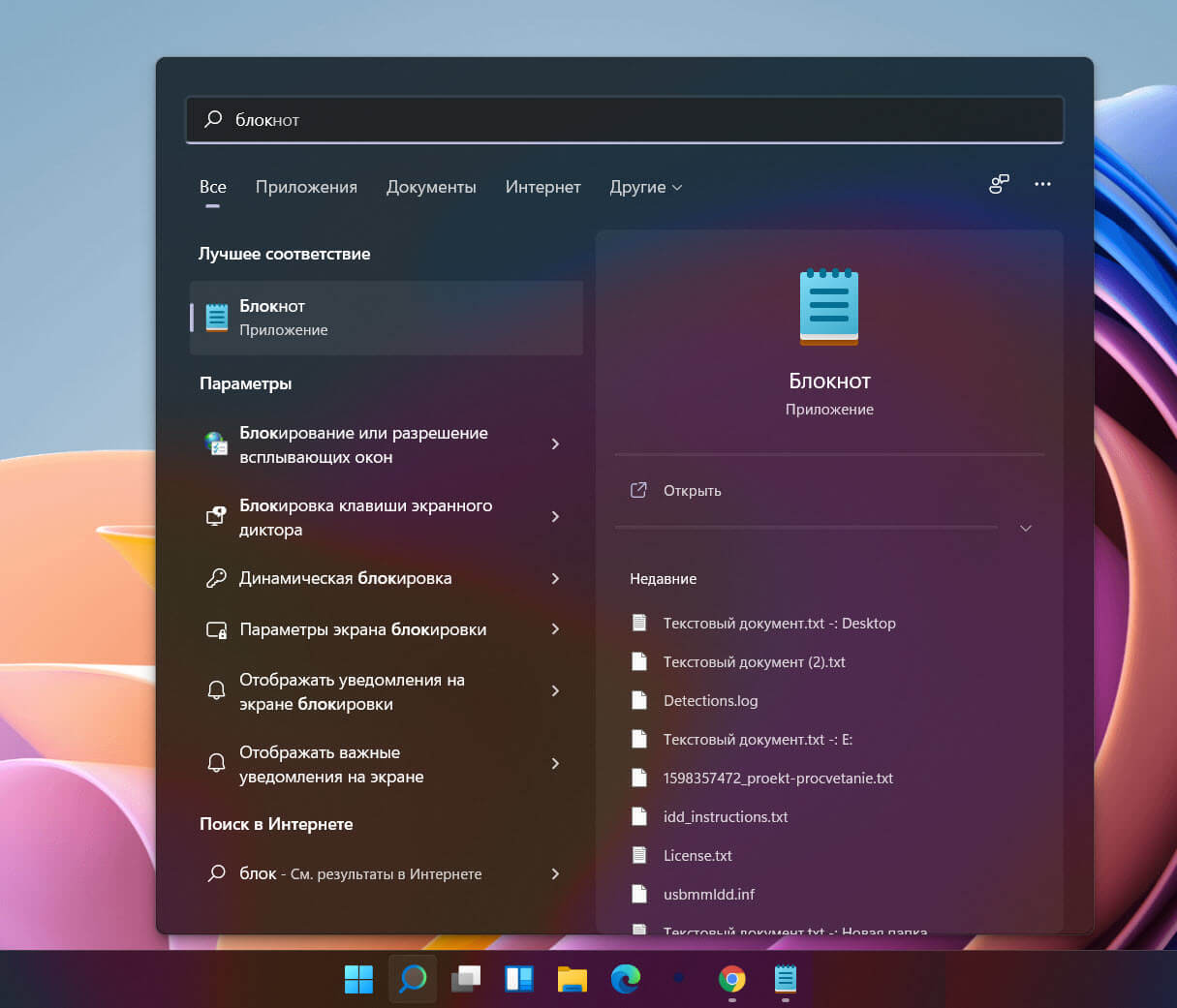This screenshot has height=1008, width=1177.
Task: Expand arrow for Динамическая блокировка
Action: click(555, 578)
